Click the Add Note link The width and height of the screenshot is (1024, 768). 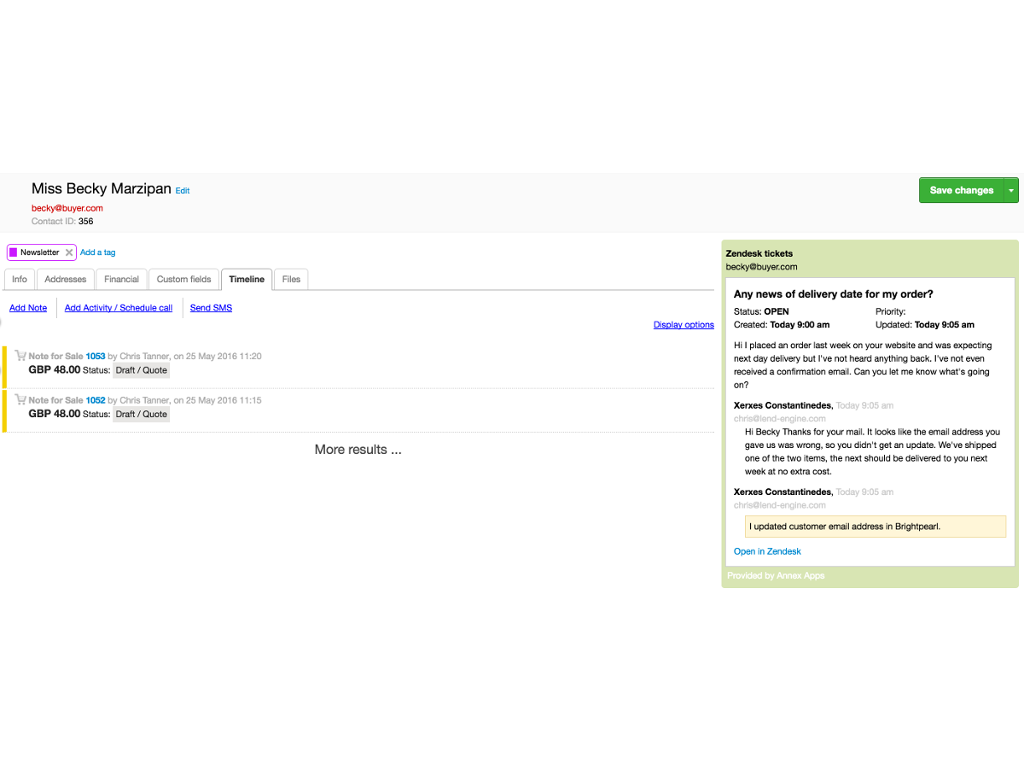coord(28,308)
